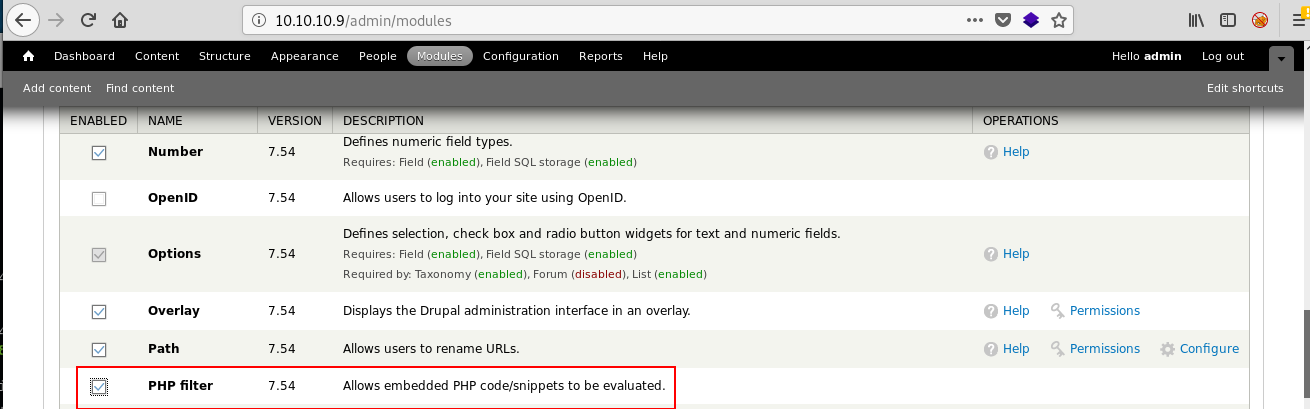Open Configuration in admin toolbar

521,56
